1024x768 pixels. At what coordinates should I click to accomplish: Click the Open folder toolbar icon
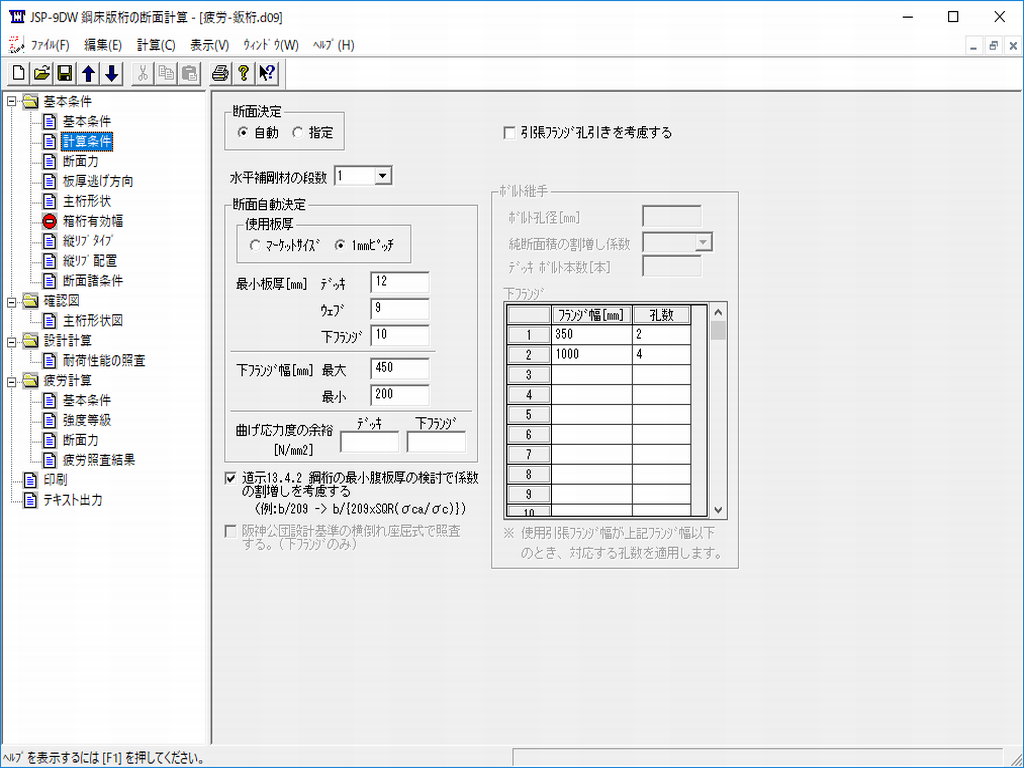click(x=41, y=73)
